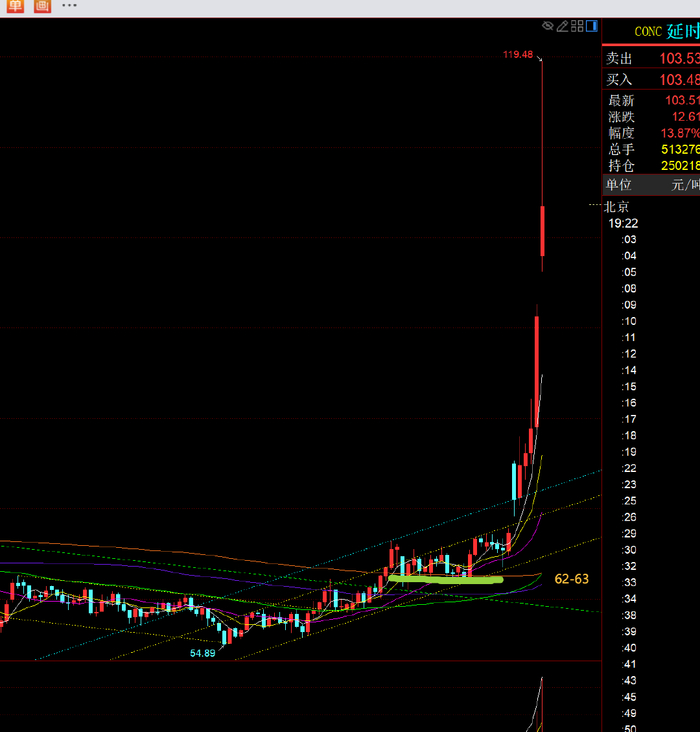Select the :25 tick row

(x=629, y=501)
